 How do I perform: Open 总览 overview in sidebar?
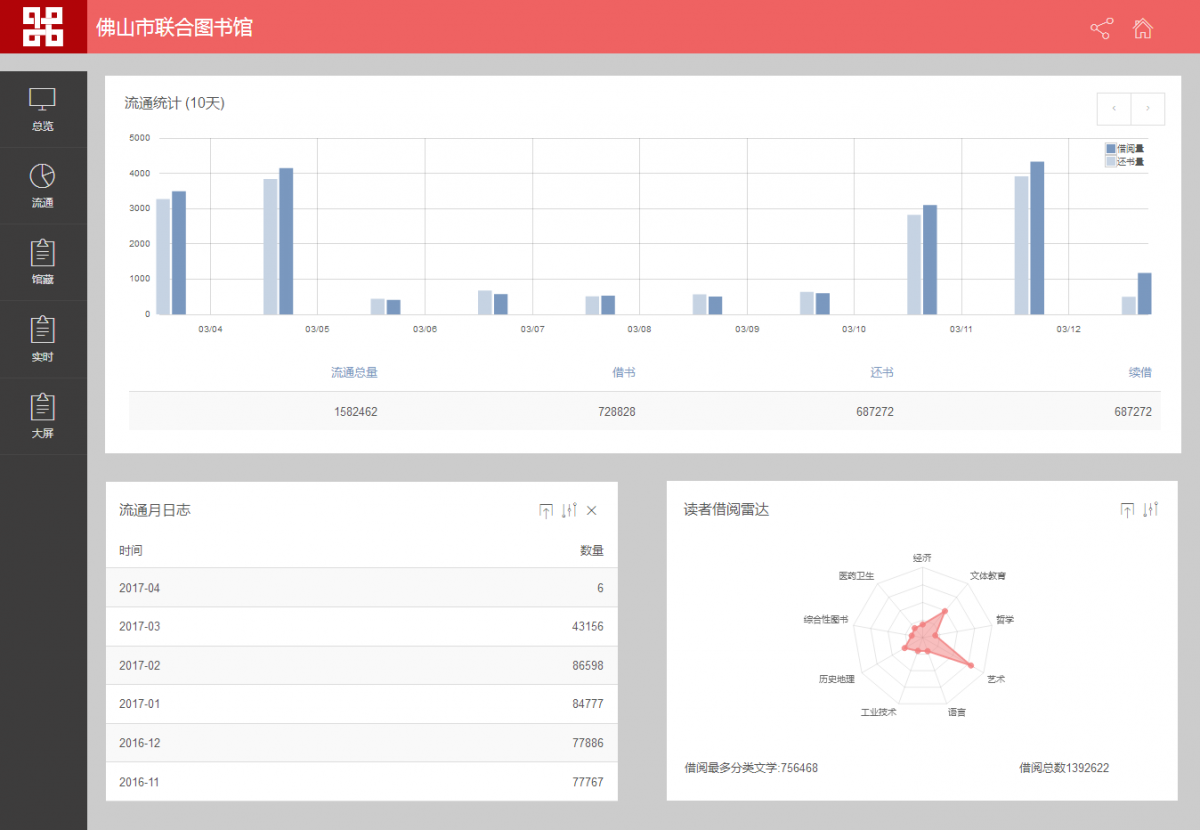tap(42, 109)
